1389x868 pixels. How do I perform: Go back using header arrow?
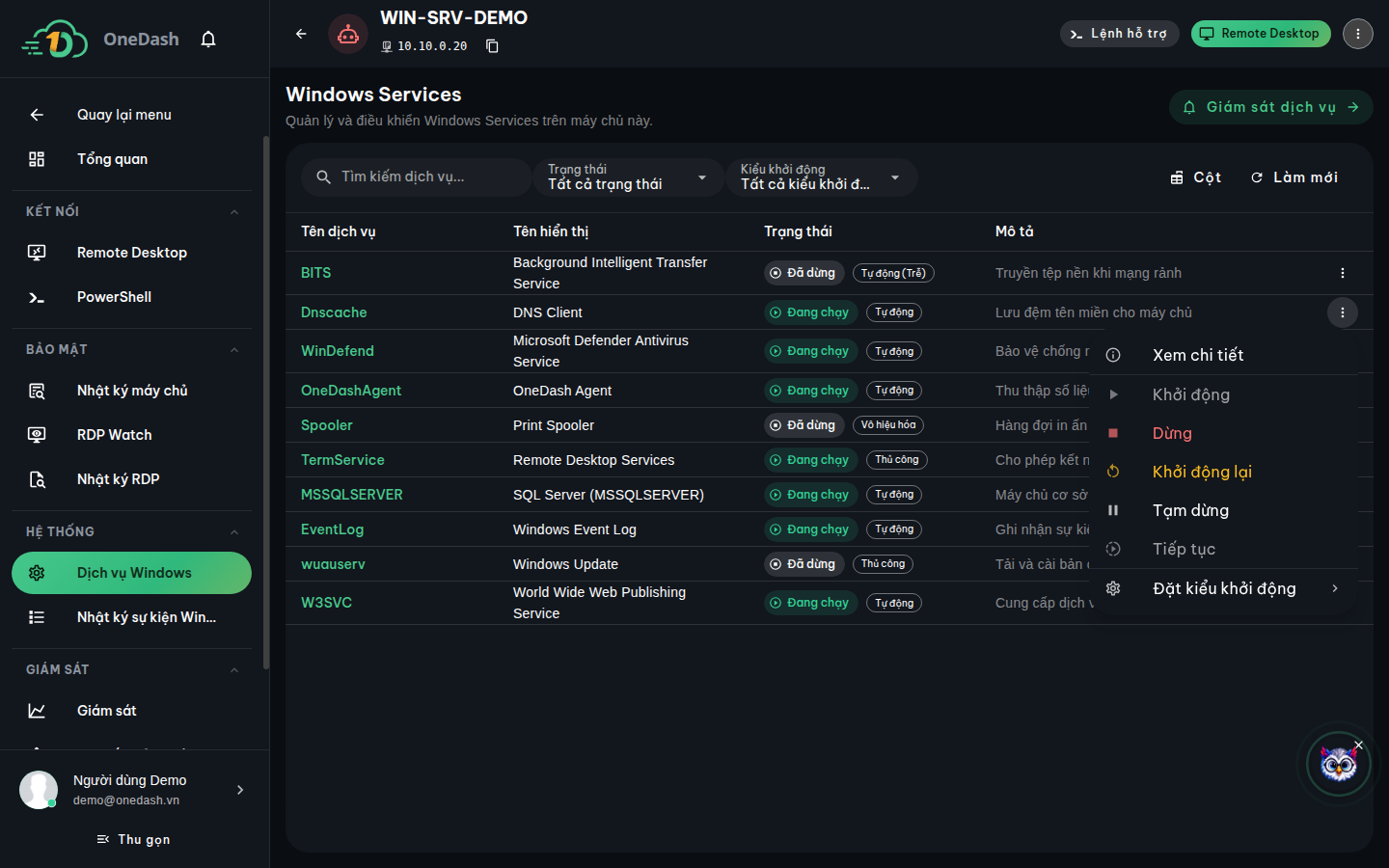click(x=301, y=34)
